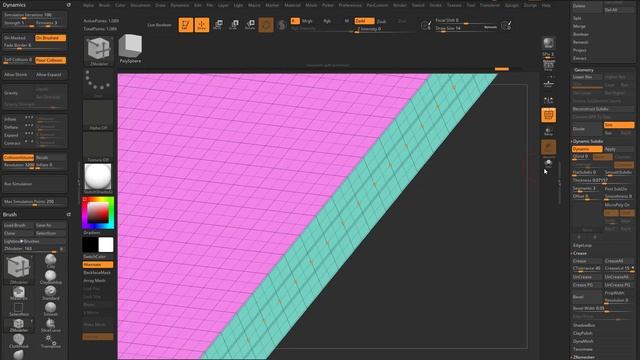Select the ClayBuildup brush icon
640x360 pixels.
51,277
